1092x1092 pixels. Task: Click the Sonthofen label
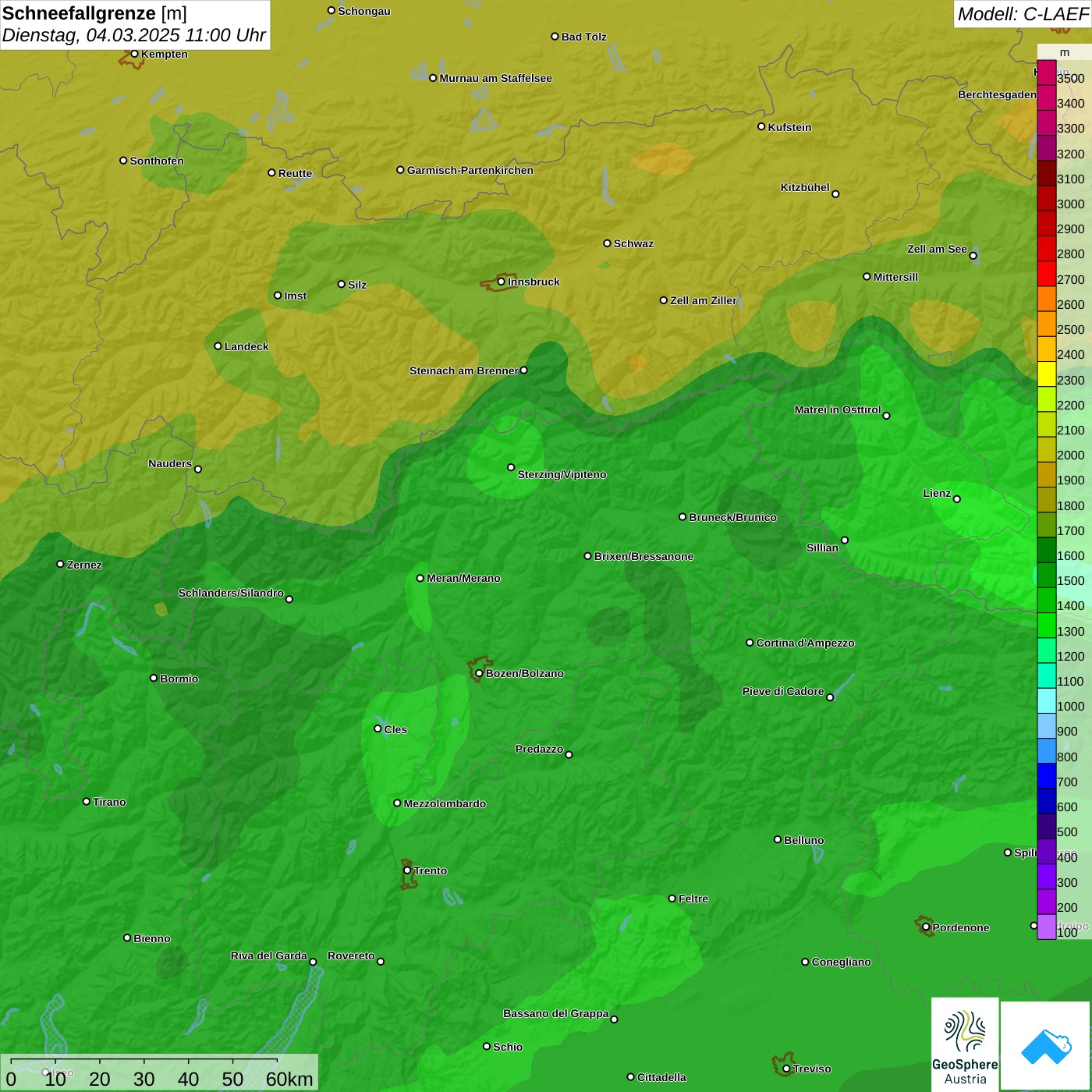[157, 161]
